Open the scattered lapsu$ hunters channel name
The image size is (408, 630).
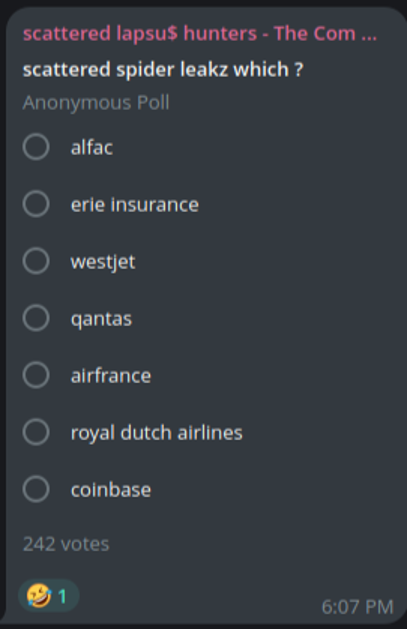pyautogui.click(x=200, y=33)
